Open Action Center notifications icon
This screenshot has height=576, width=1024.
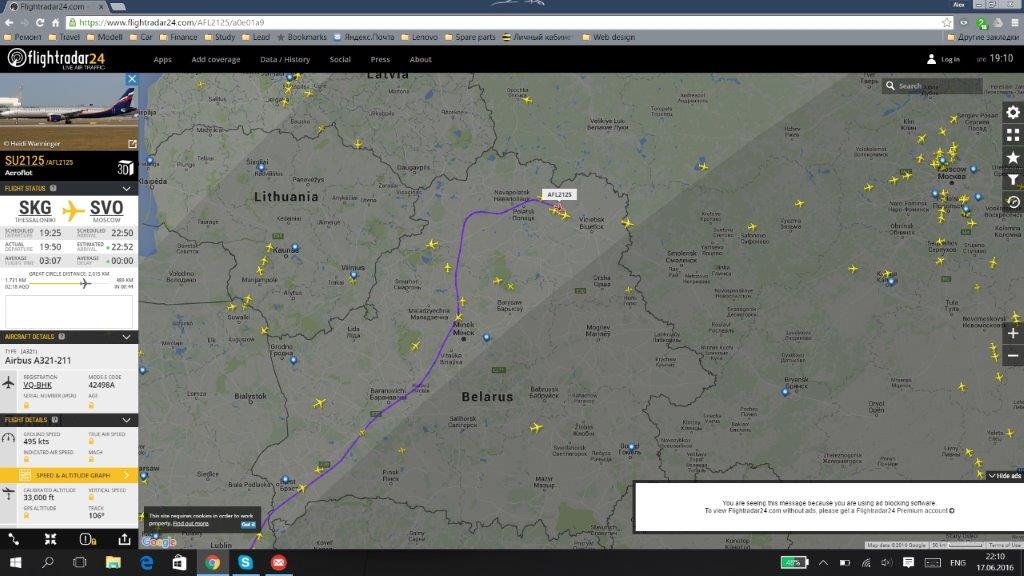point(908,562)
